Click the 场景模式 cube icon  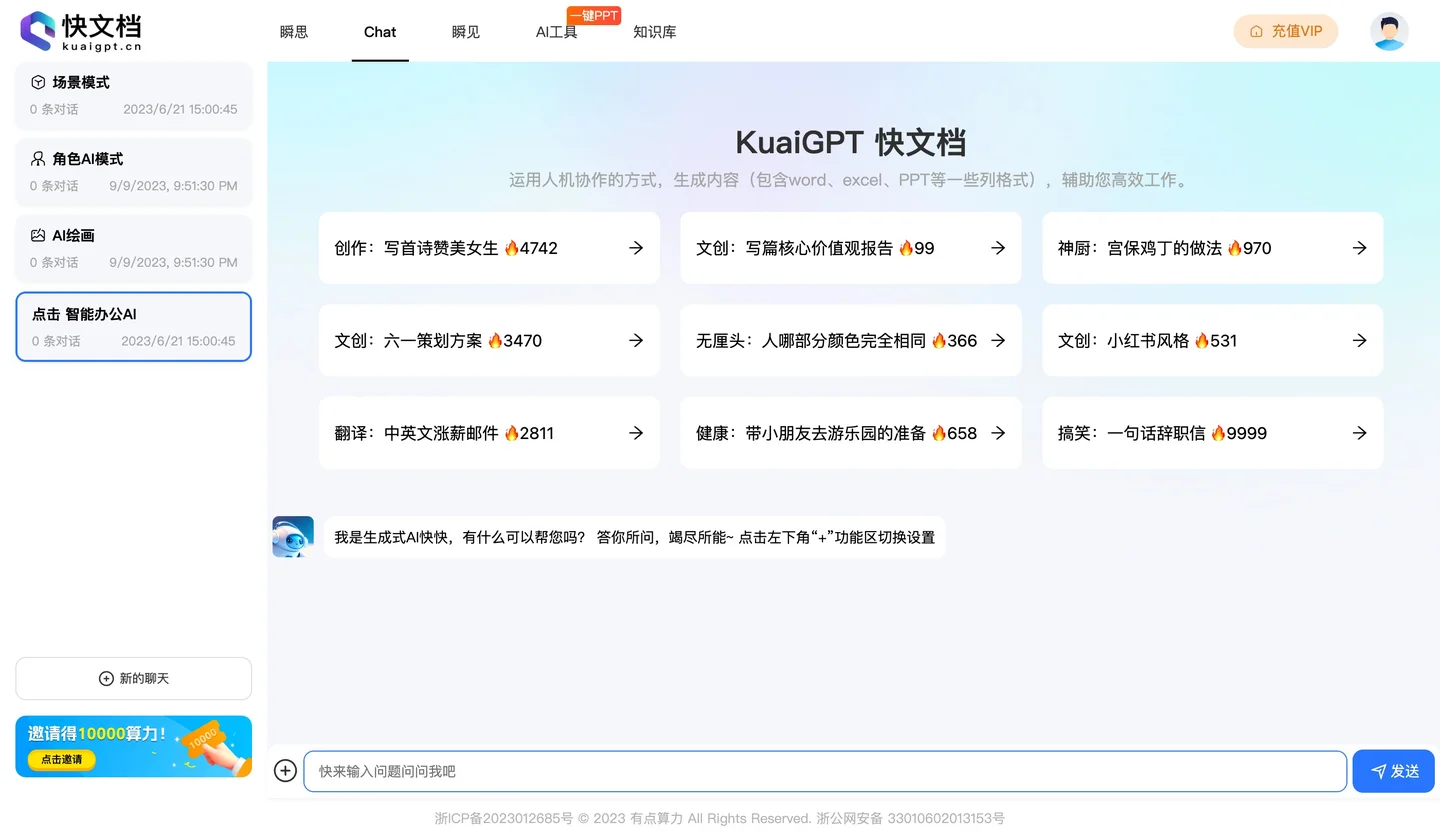(x=38, y=82)
